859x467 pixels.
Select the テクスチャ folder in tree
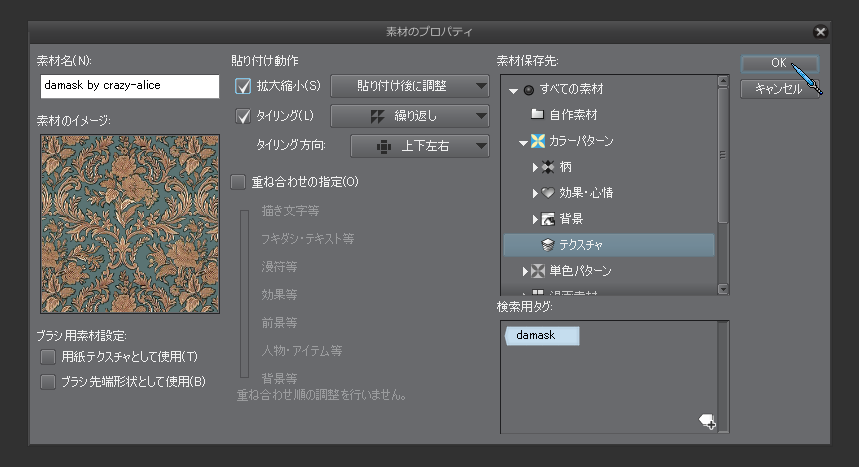point(580,245)
